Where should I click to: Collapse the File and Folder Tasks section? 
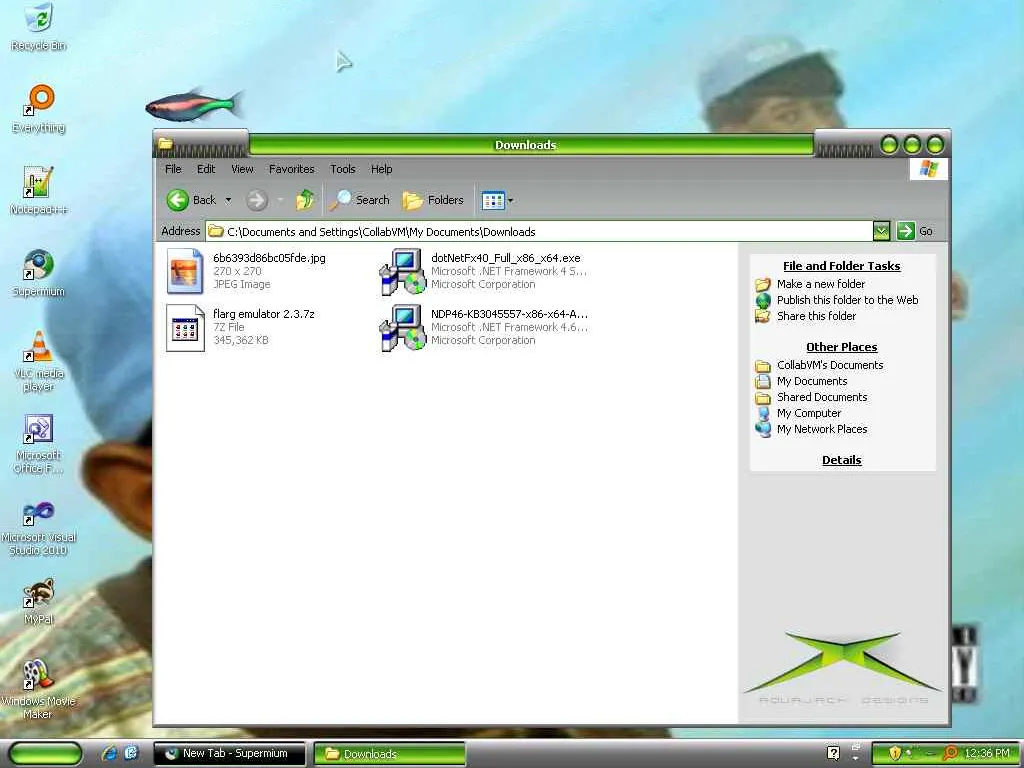(841, 266)
